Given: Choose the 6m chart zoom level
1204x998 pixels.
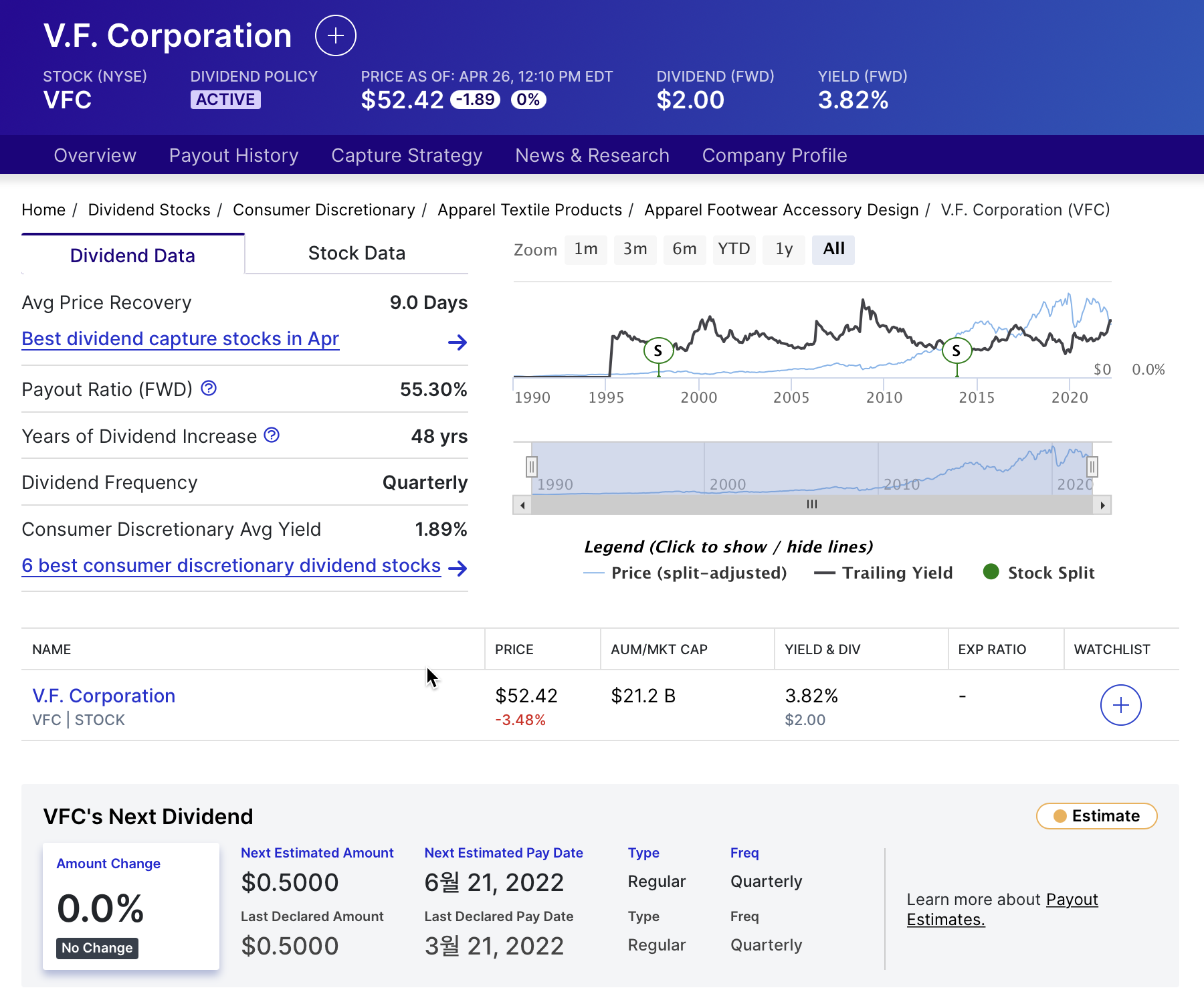Looking at the screenshot, I should coord(684,249).
